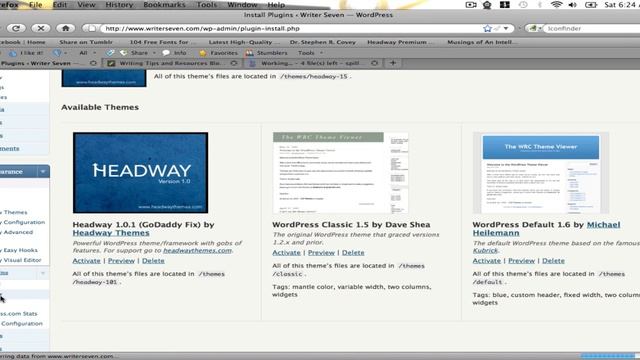Open the Tools menu in menu bar
The width and height of the screenshot is (640, 360).
pyautogui.click(x=207, y=5)
